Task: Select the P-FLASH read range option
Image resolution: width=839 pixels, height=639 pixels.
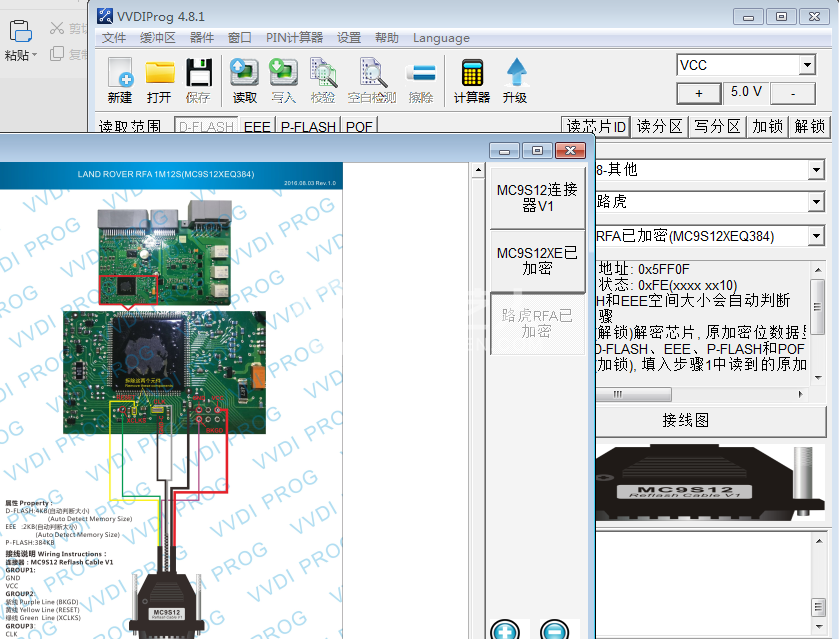Action: (x=308, y=126)
